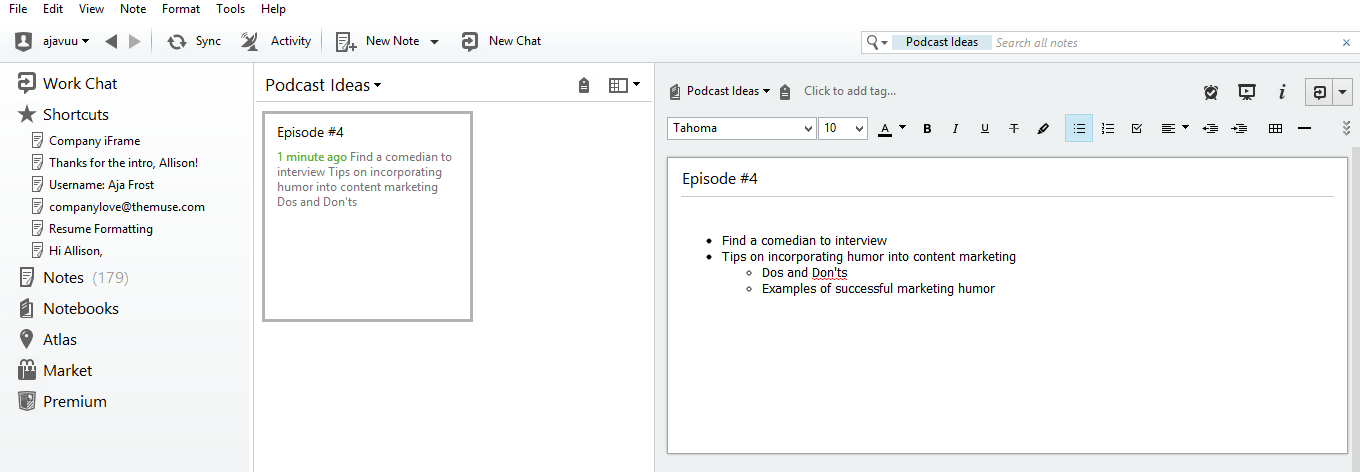The image size is (1360, 472).
Task: Toggle italic formatting
Action: tap(955, 128)
